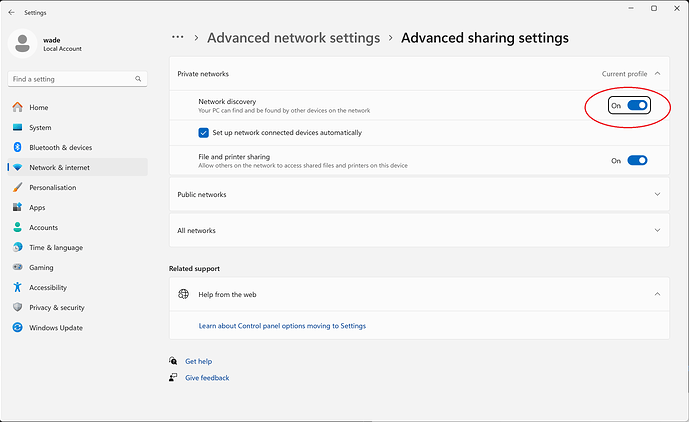Uncheck Set up network connected devices automatically
This screenshot has width=689, height=422.
click(204, 132)
